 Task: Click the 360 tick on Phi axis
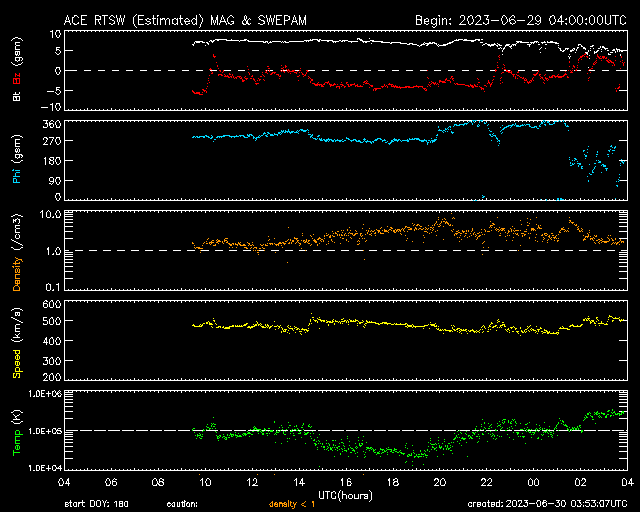click(x=52, y=124)
